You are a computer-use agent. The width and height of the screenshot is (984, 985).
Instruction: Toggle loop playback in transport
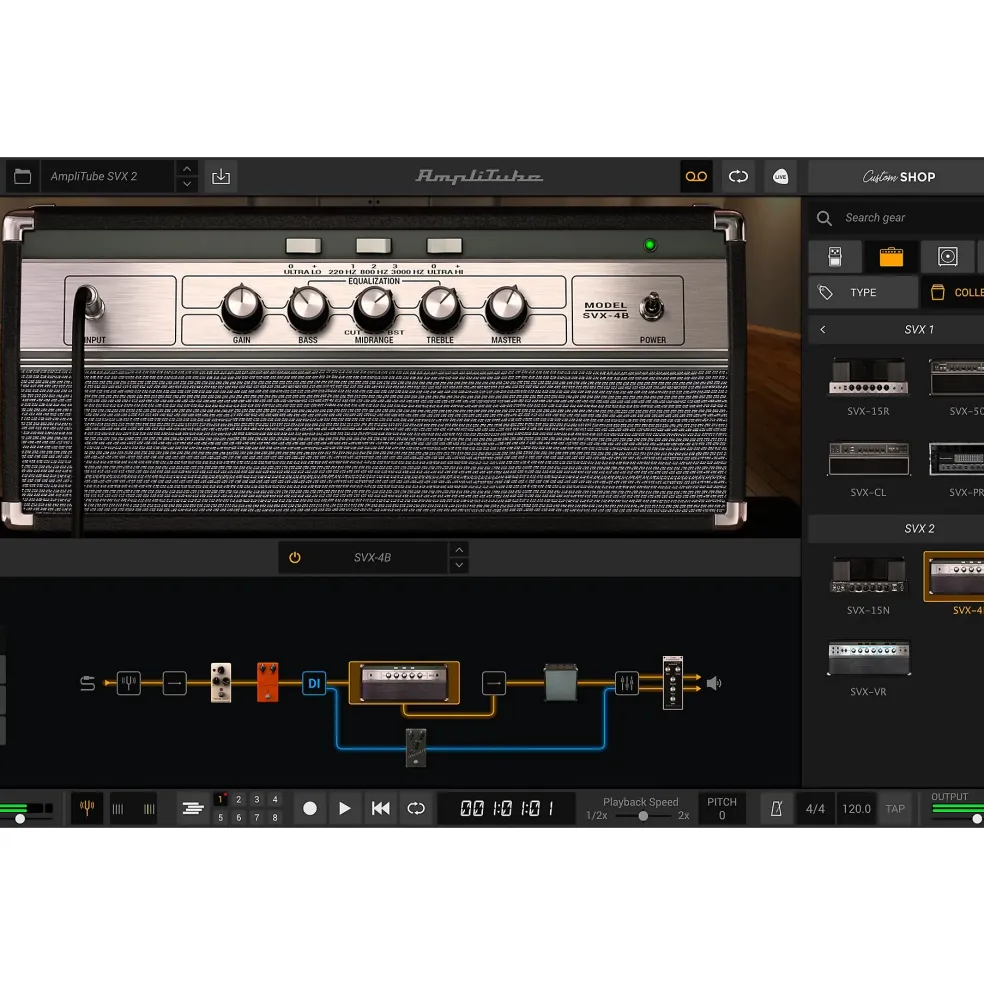416,808
